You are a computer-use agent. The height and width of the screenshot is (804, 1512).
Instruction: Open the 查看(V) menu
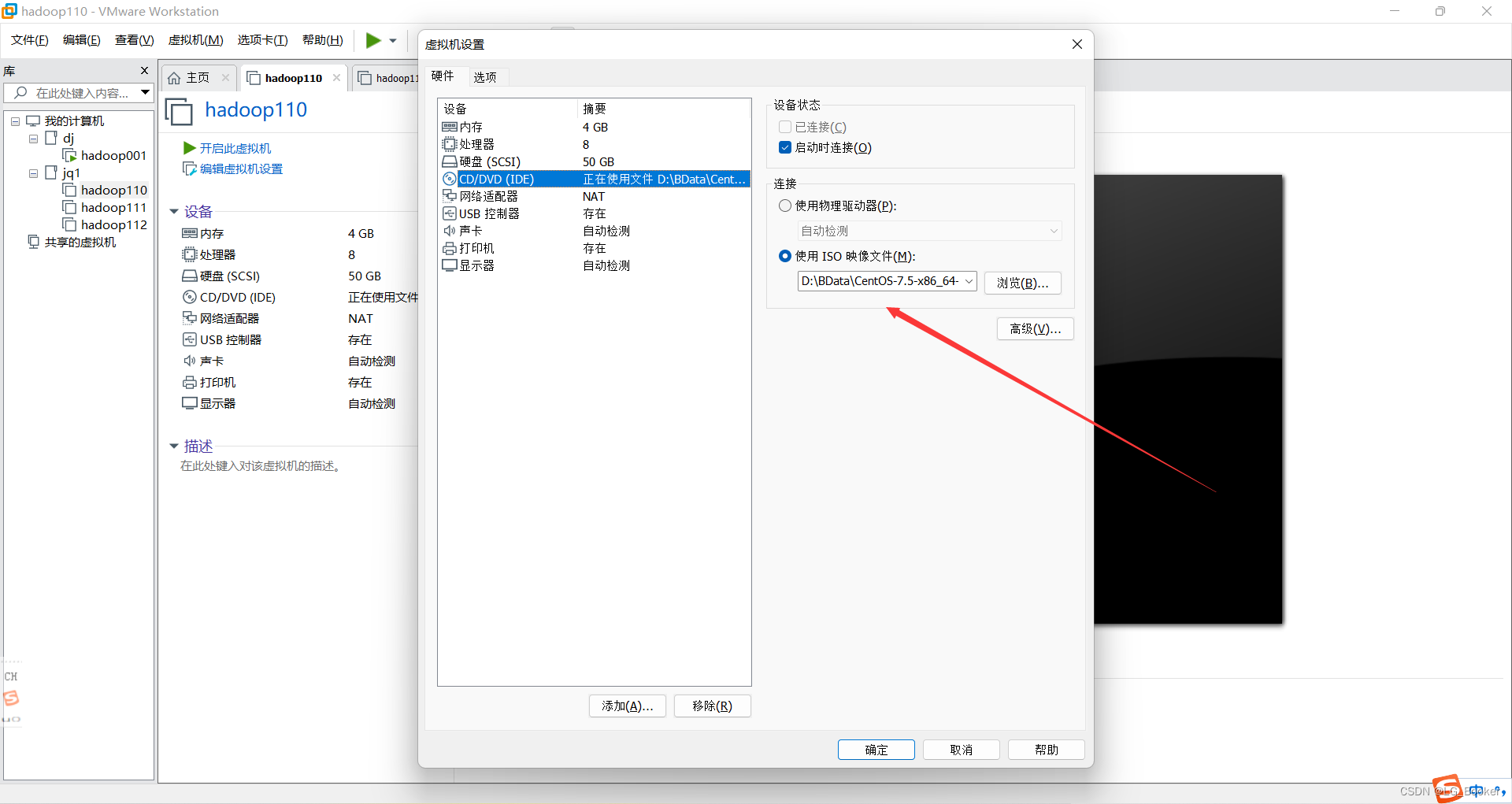[x=135, y=40]
